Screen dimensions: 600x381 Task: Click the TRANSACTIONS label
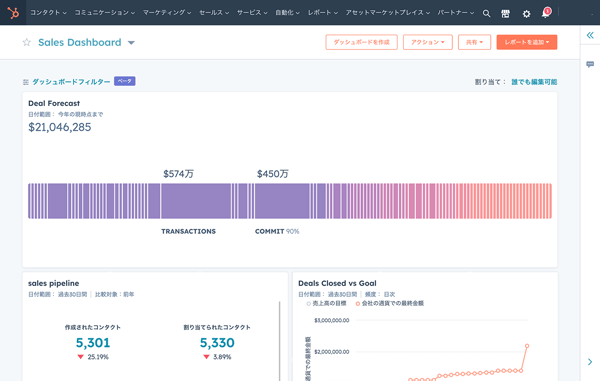click(188, 231)
